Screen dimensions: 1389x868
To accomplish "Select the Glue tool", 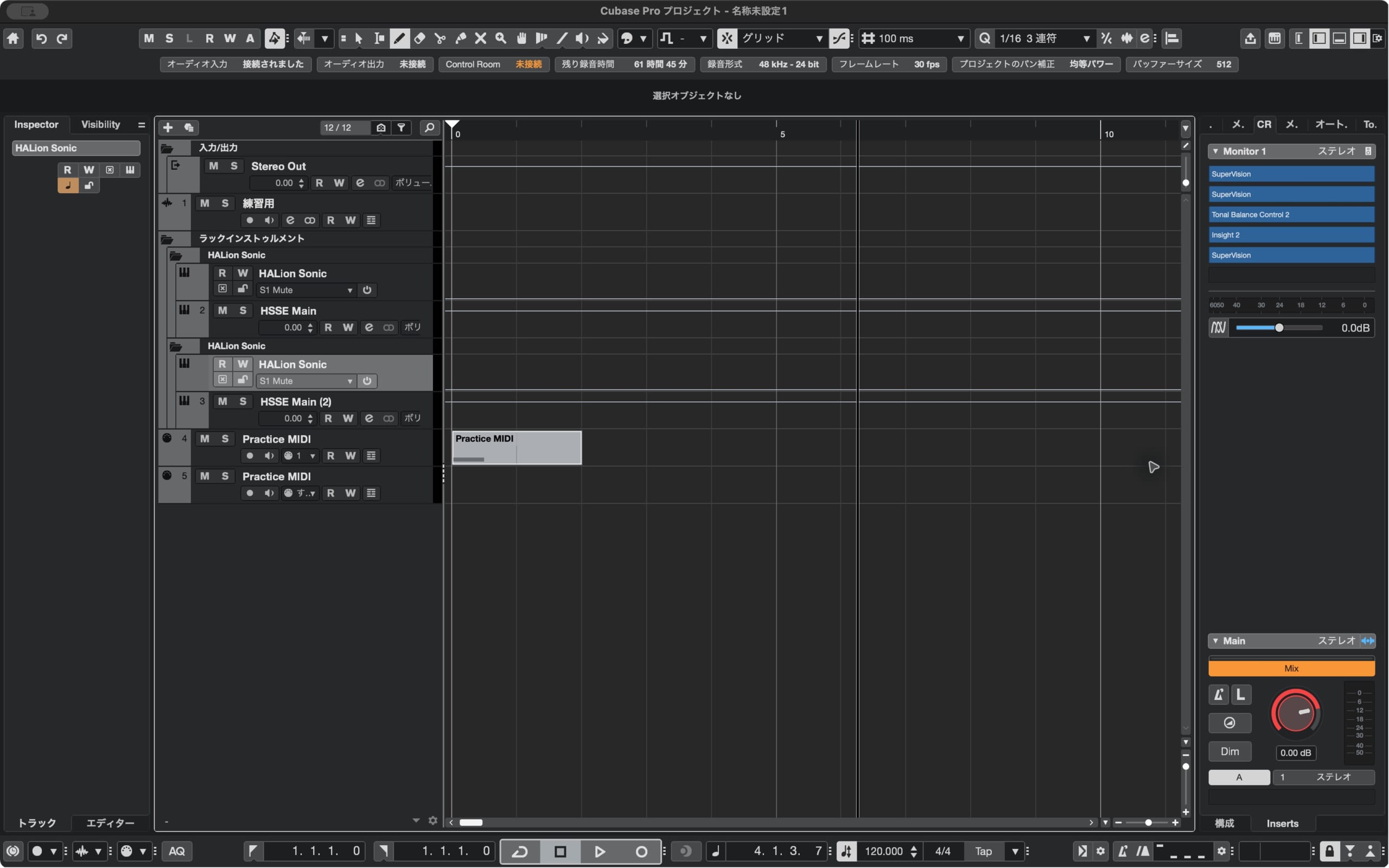I will 460,39.
